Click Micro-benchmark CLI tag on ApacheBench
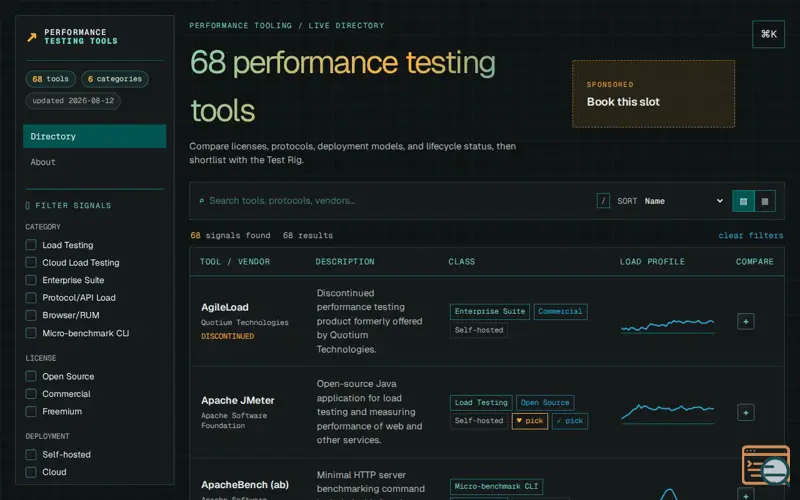Viewport: 800px width, 500px height. (x=496, y=486)
